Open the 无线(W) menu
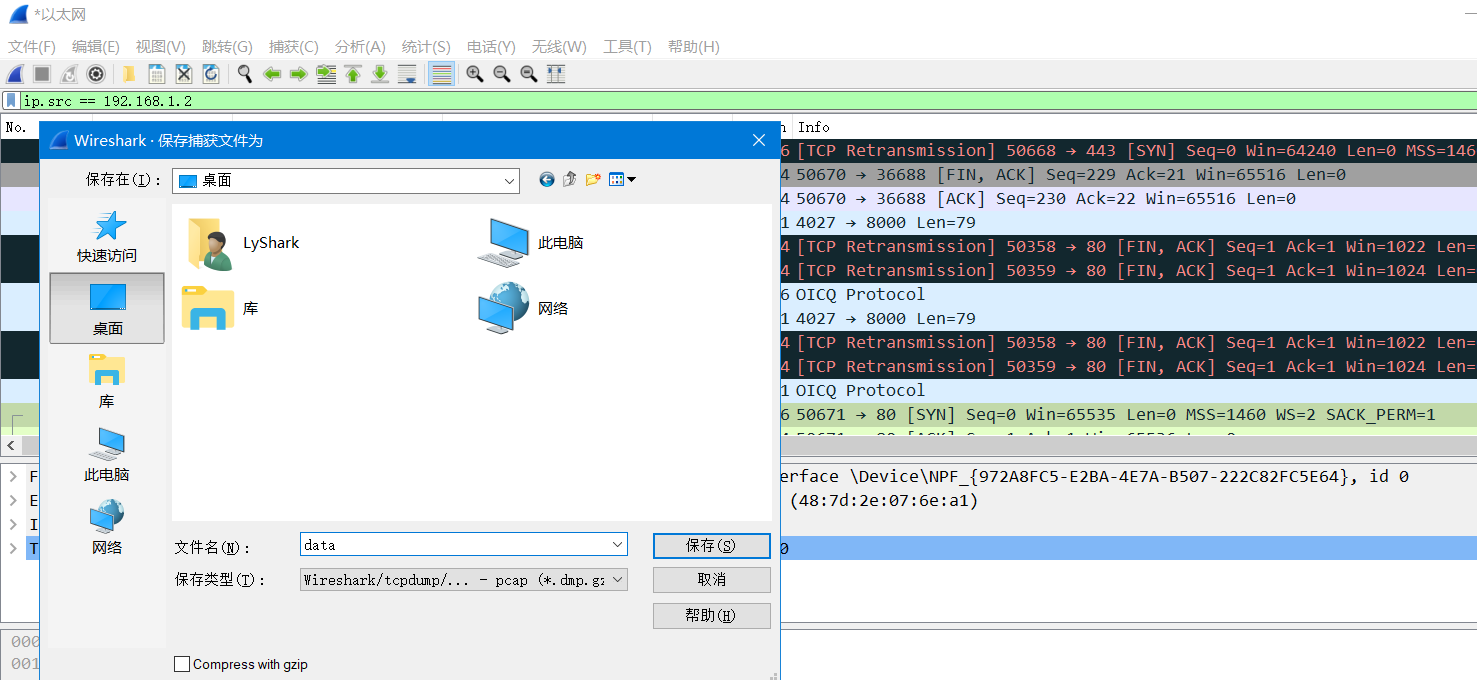The image size is (1477, 680). pos(559,47)
